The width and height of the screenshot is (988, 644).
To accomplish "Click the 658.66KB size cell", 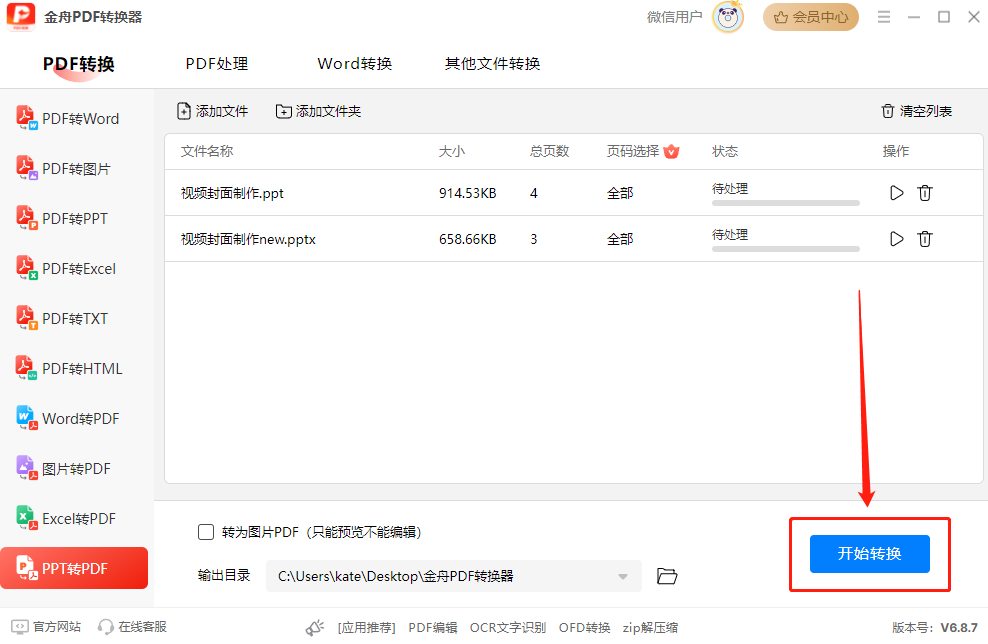I will pos(468,239).
